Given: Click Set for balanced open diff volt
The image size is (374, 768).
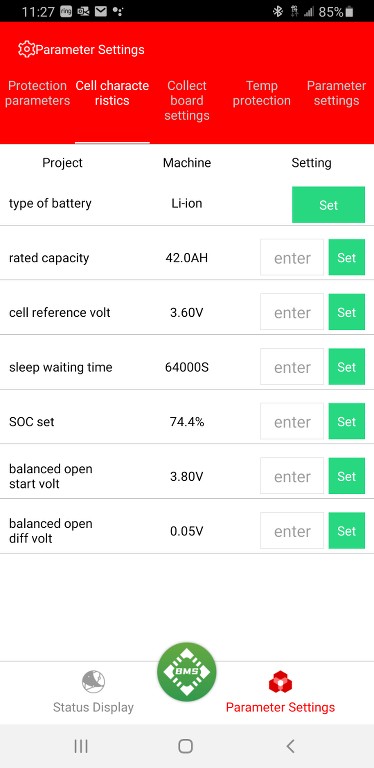Looking at the screenshot, I should [347, 531].
